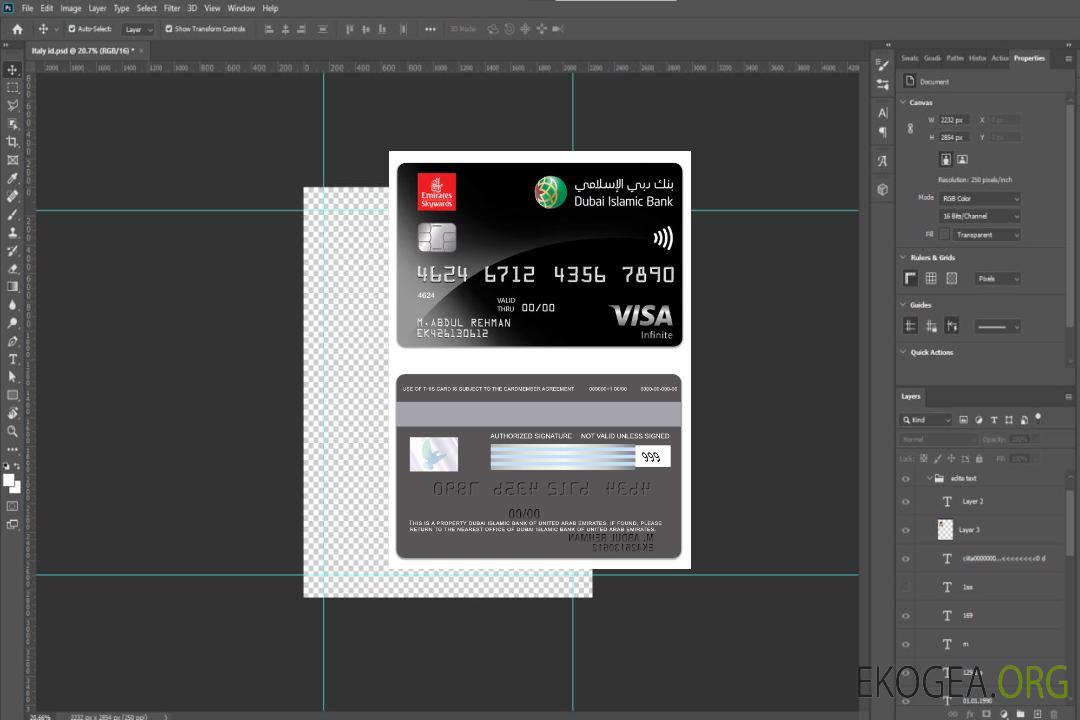Open the guide line style dropdown
The width and height of the screenshot is (1080, 720).
pyautogui.click(x=997, y=327)
